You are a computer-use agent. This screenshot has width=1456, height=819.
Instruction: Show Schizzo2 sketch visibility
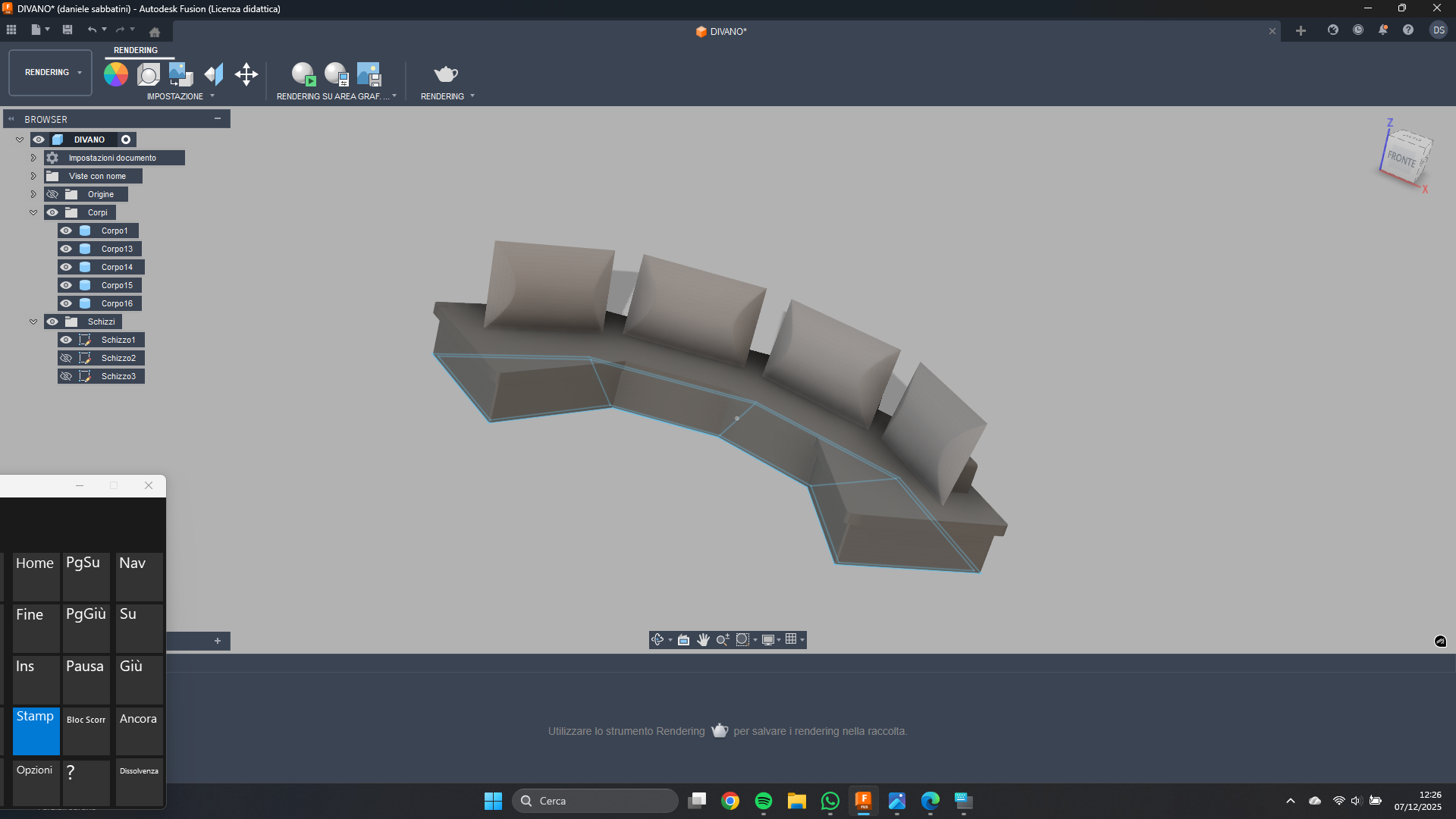67,358
